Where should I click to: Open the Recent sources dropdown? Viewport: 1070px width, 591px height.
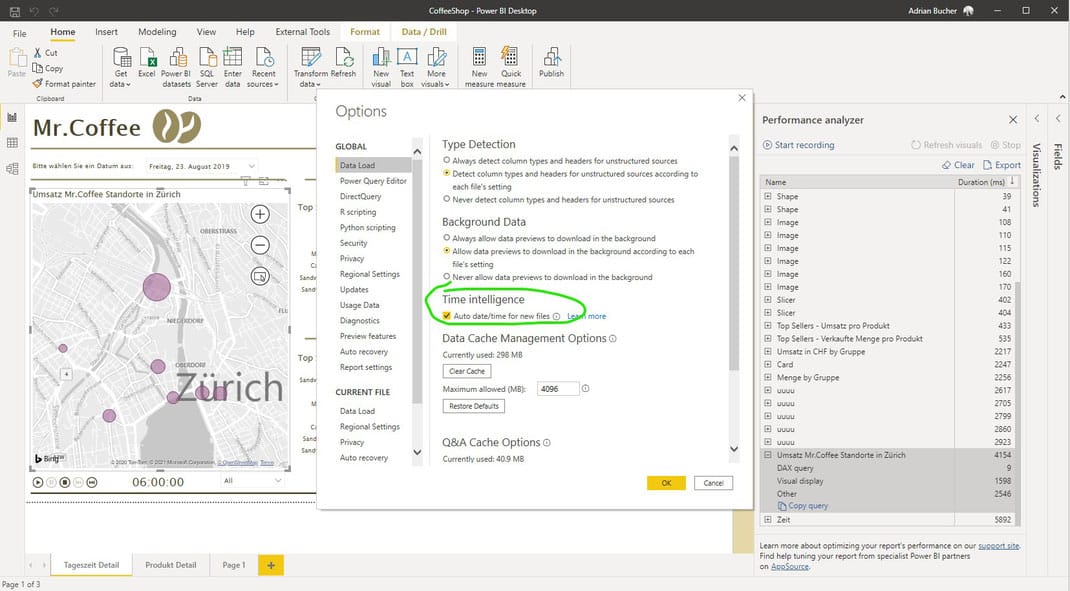coord(263,64)
